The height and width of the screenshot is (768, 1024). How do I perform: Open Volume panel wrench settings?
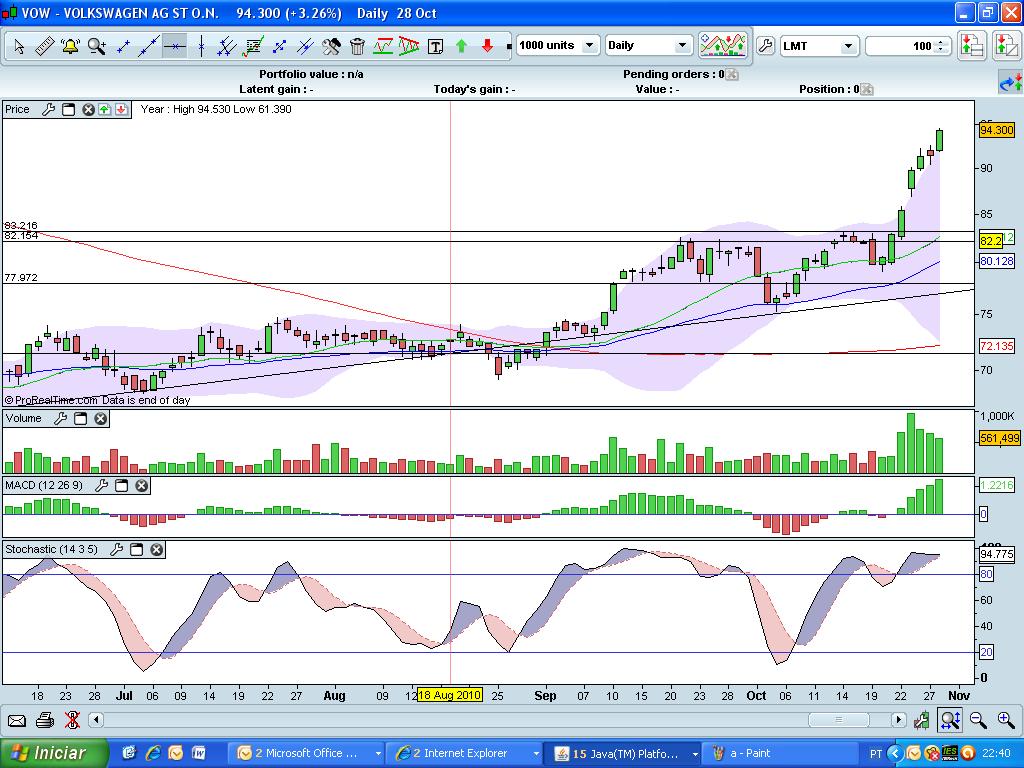pyautogui.click(x=61, y=419)
